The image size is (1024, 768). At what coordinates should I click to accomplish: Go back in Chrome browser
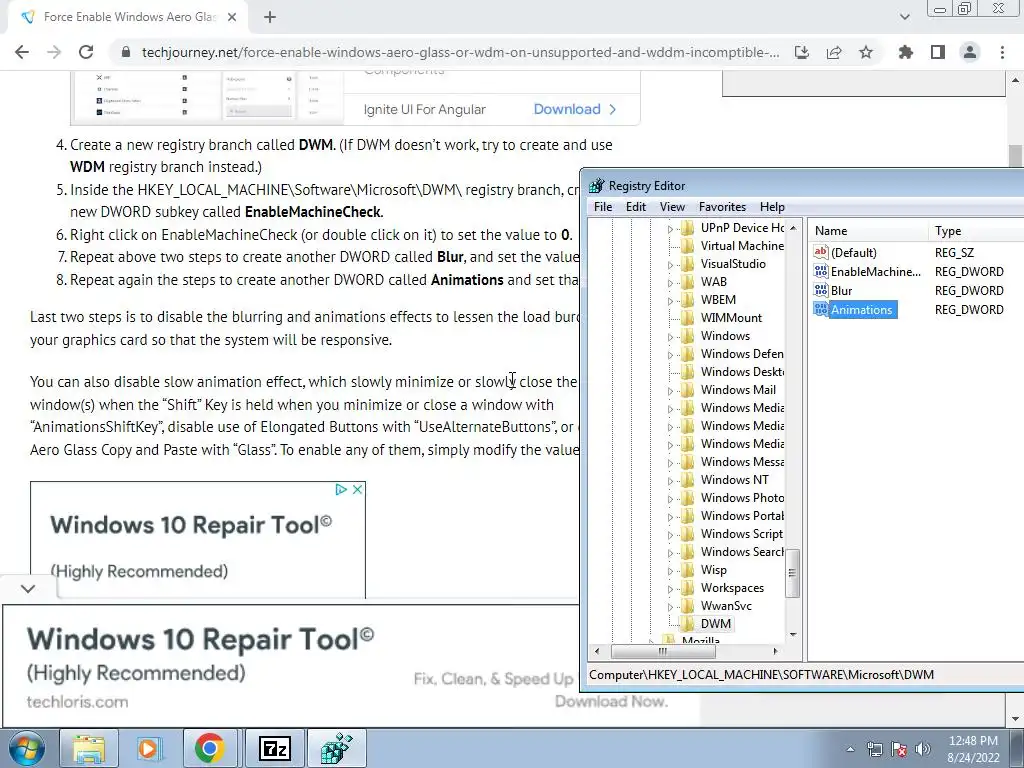point(22,52)
